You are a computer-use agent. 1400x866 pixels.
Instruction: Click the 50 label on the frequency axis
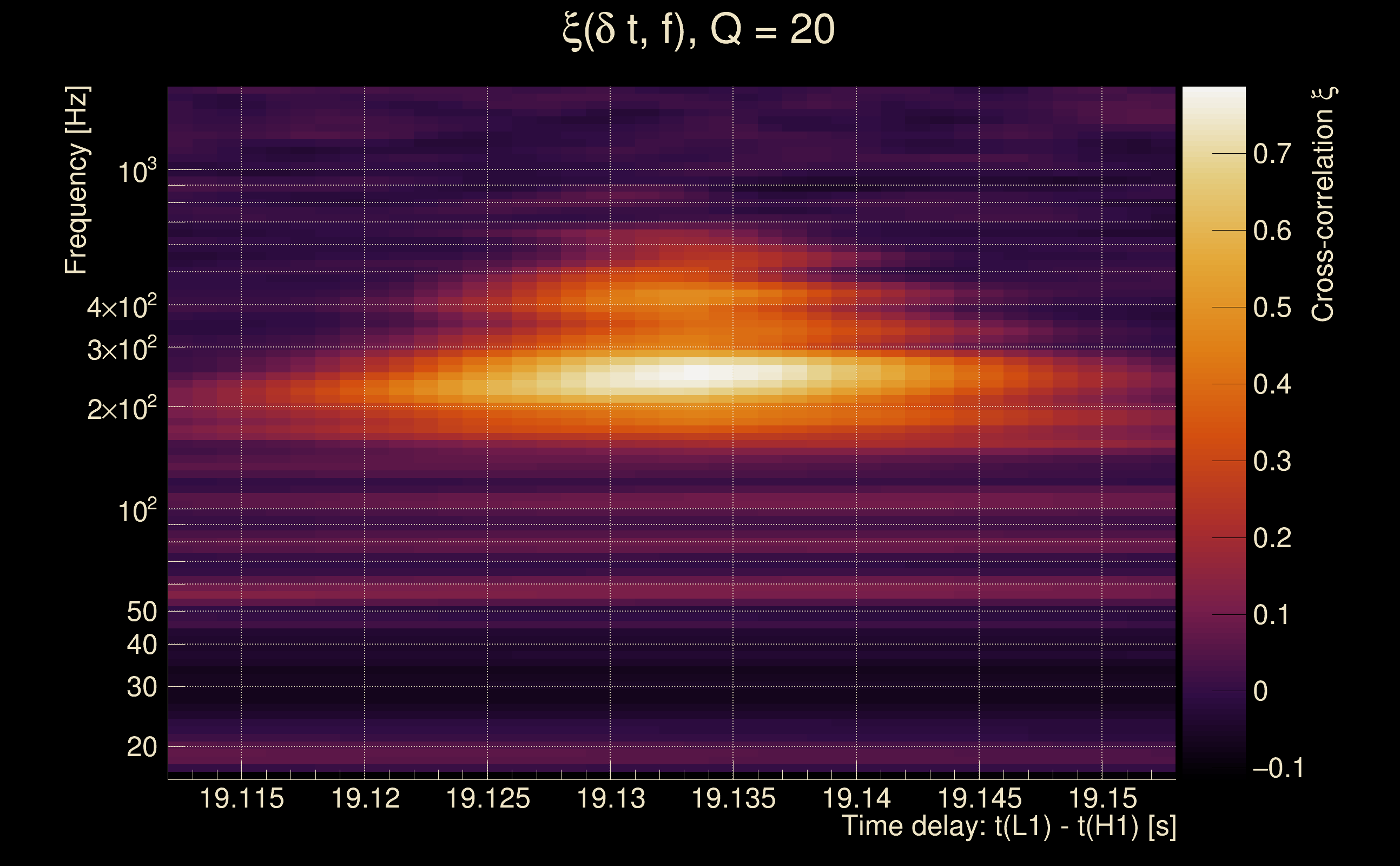pos(141,612)
